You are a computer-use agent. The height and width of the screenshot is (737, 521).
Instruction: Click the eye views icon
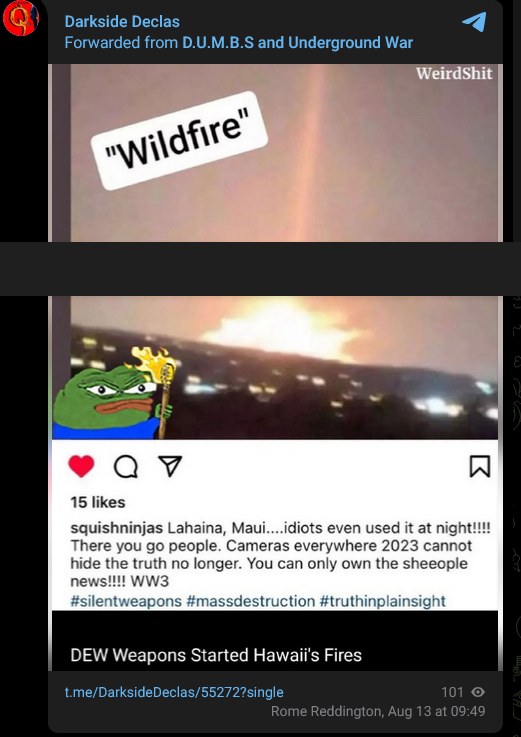(478, 692)
